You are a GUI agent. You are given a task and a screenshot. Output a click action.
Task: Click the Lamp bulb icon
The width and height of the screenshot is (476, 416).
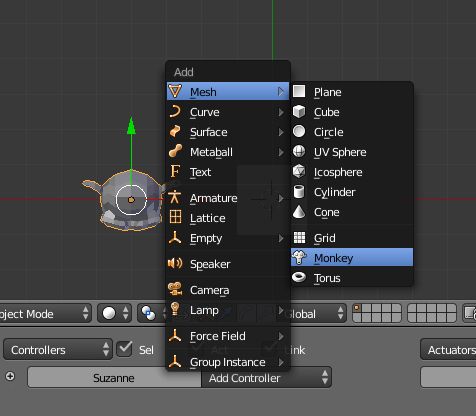175,309
